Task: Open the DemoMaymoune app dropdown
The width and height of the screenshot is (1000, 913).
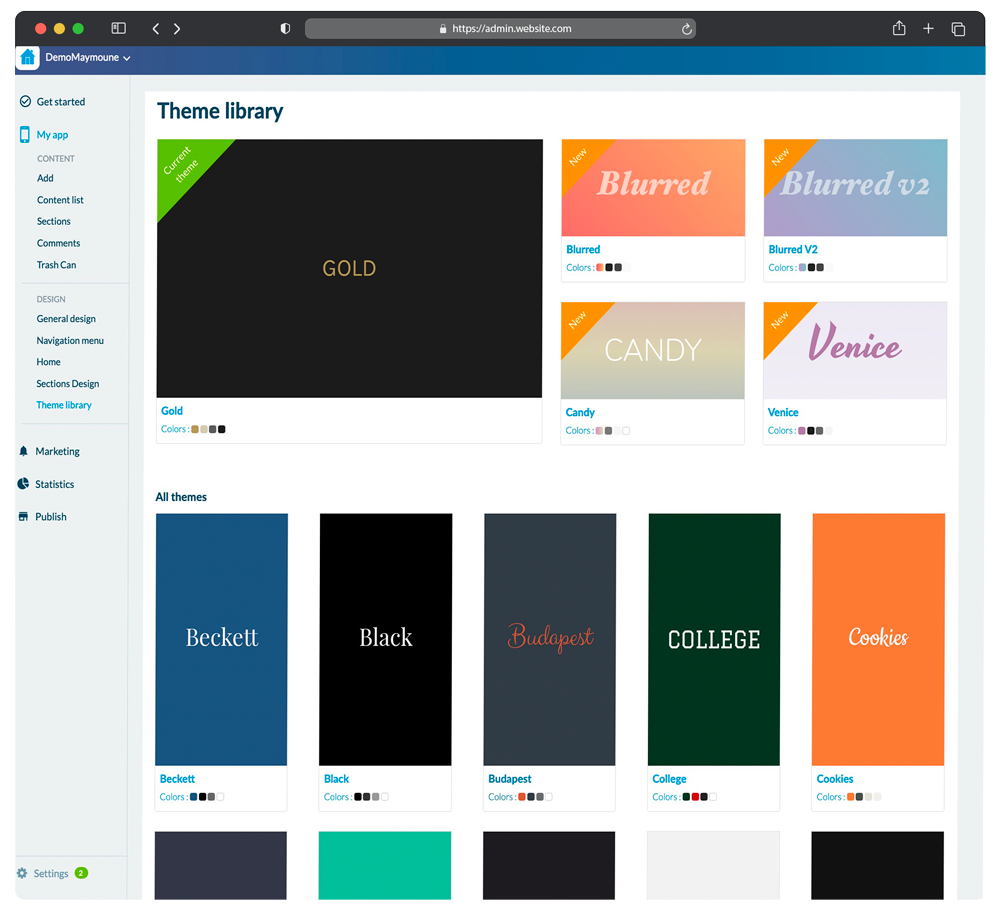Action: click(88, 57)
